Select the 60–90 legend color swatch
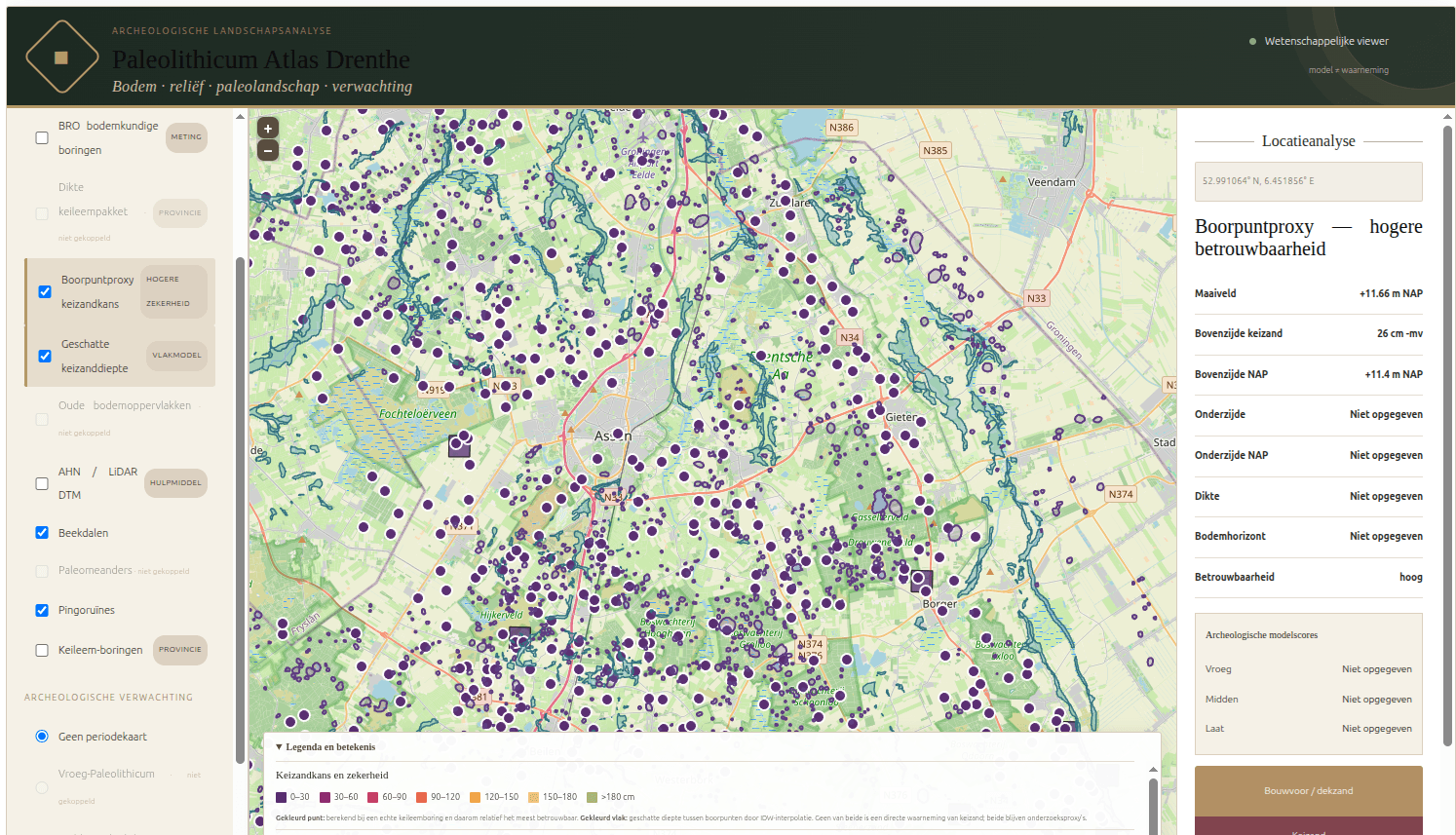The image size is (1456, 835). click(x=373, y=797)
